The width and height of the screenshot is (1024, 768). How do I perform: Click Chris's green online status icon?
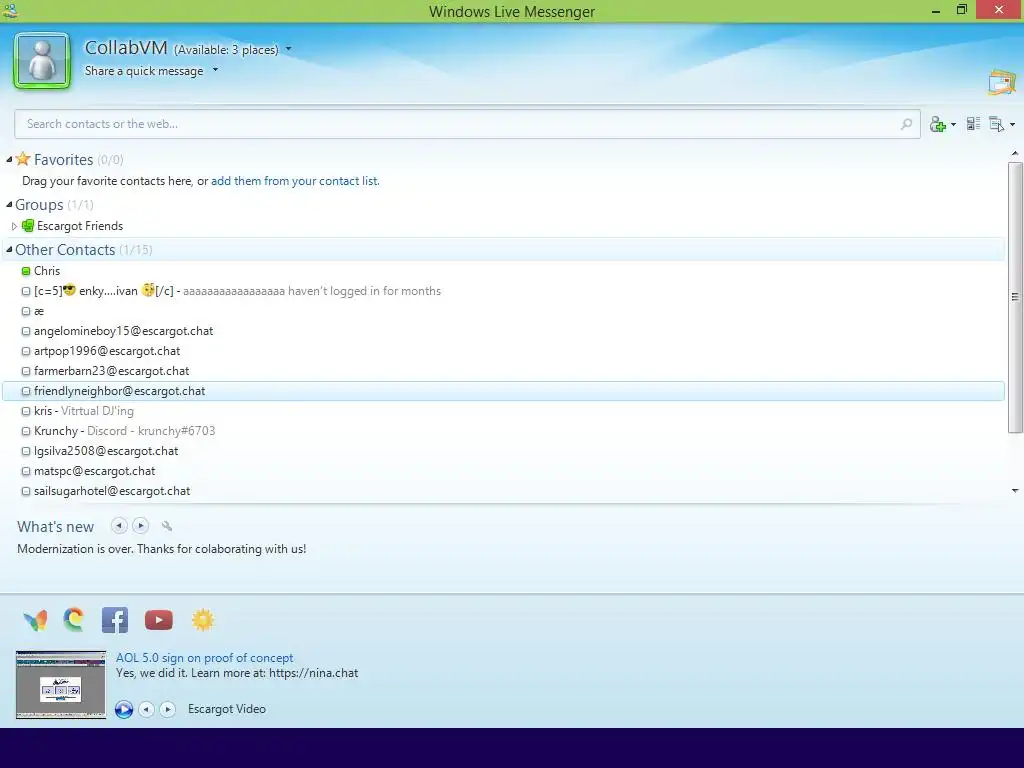pyautogui.click(x=26, y=271)
